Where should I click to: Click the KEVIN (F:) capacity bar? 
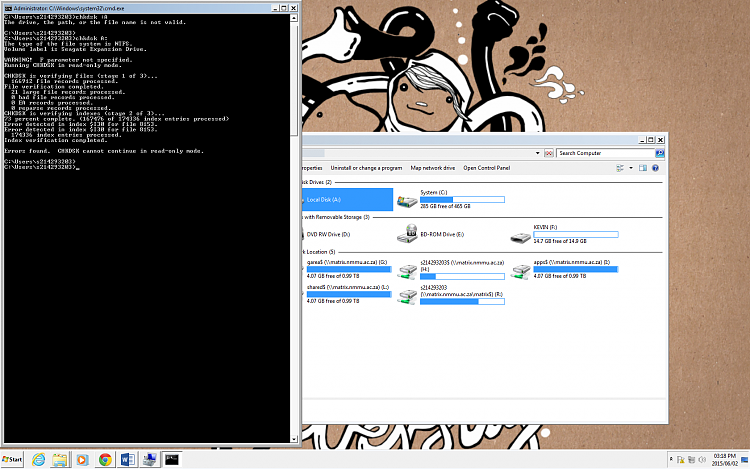pyautogui.click(x=575, y=234)
